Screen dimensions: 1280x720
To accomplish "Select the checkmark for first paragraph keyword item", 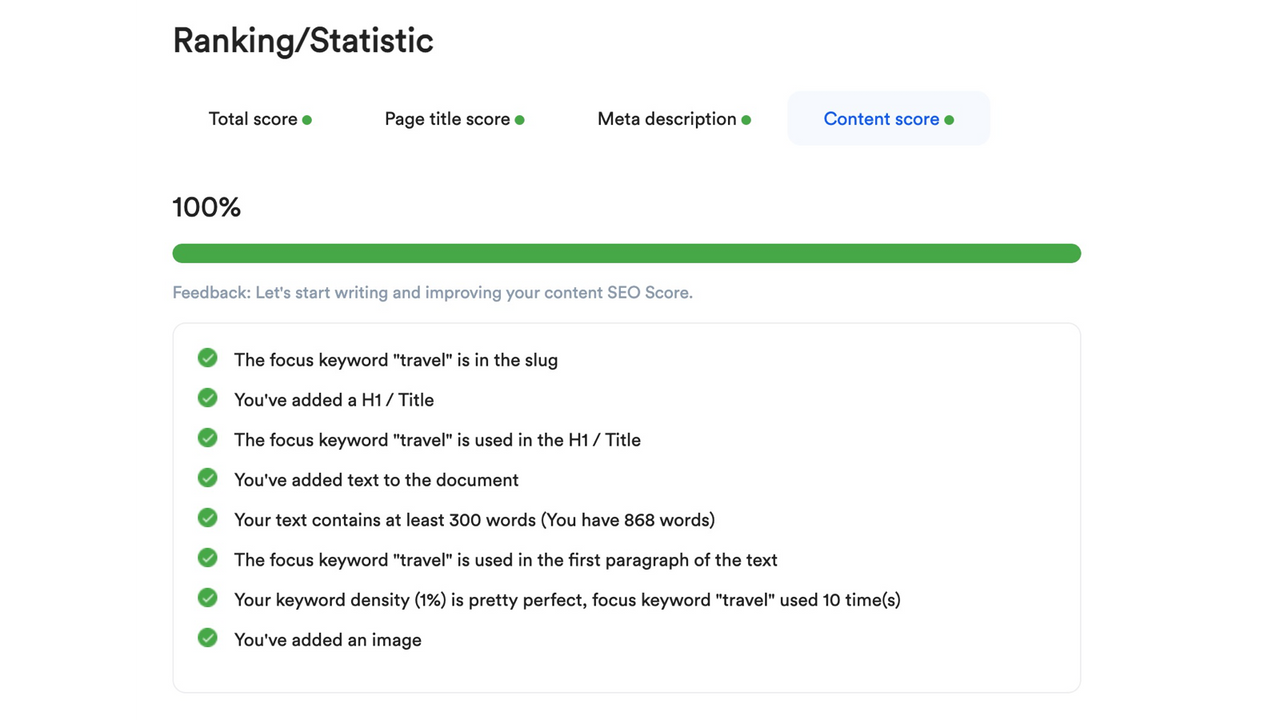I will point(207,558).
